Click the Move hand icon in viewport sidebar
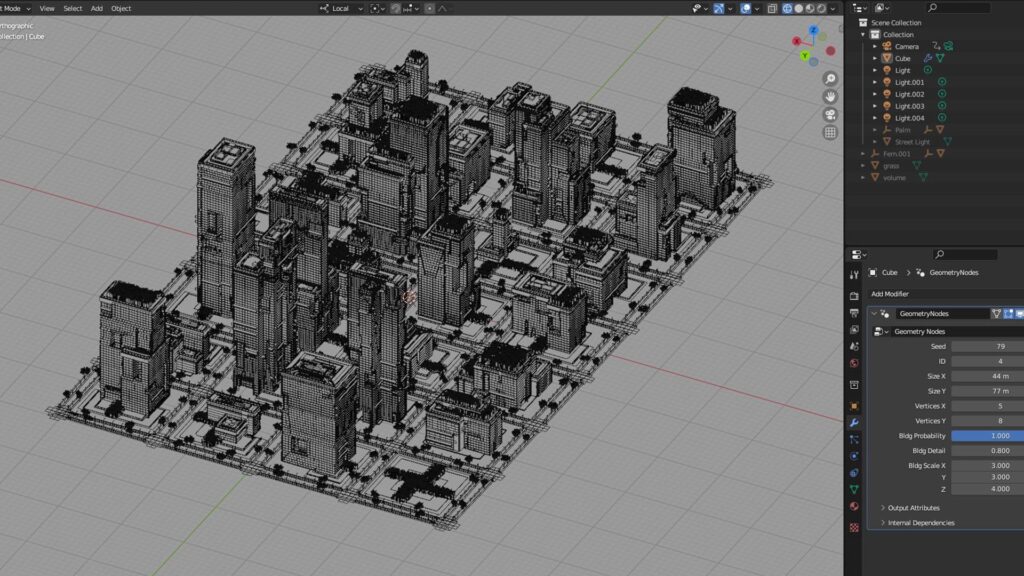 pyautogui.click(x=831, y=96)
